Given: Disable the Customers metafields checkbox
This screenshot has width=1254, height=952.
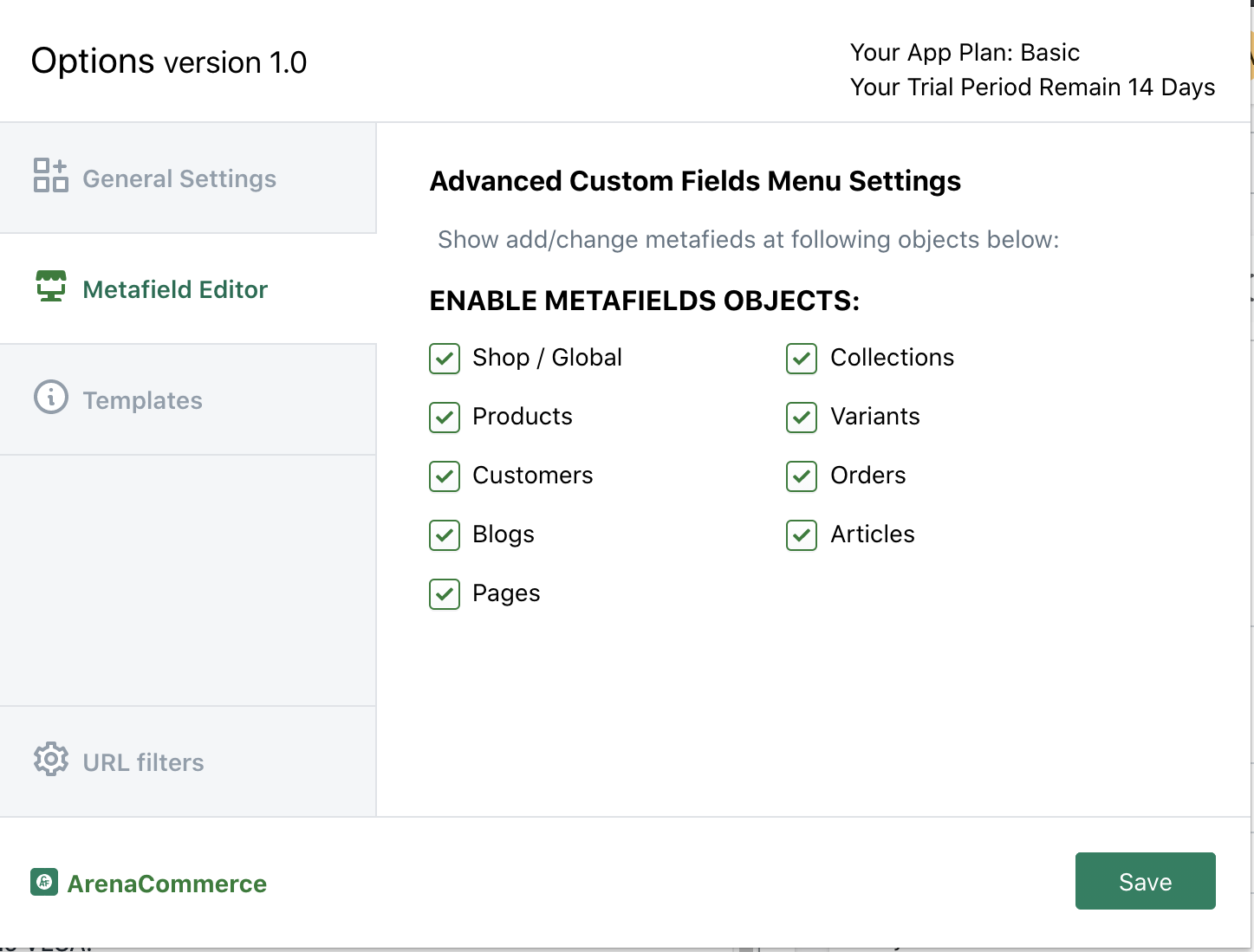Looking at the screenshot, I should click(445, 476).
